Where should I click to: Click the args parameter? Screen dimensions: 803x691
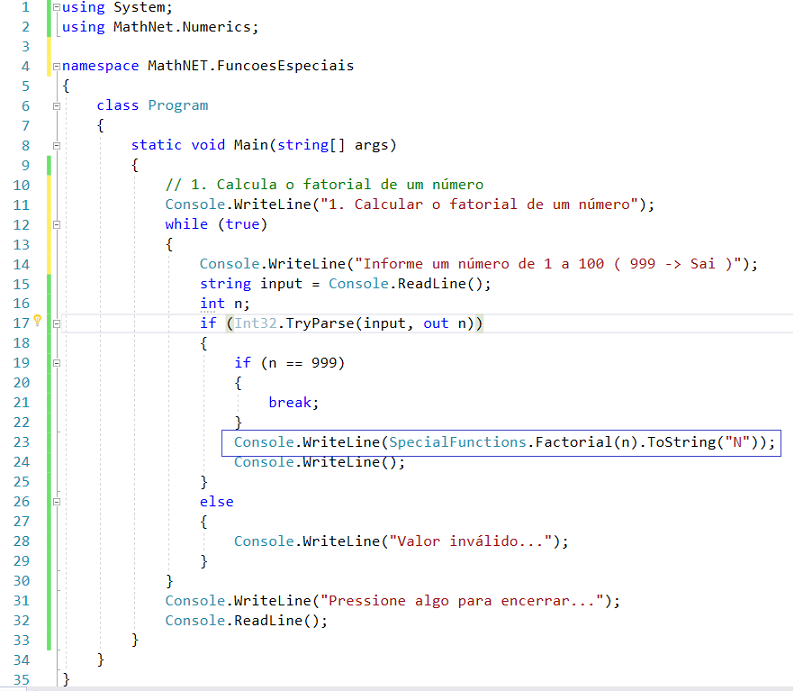pyautogui.click(x=371, y=145)
